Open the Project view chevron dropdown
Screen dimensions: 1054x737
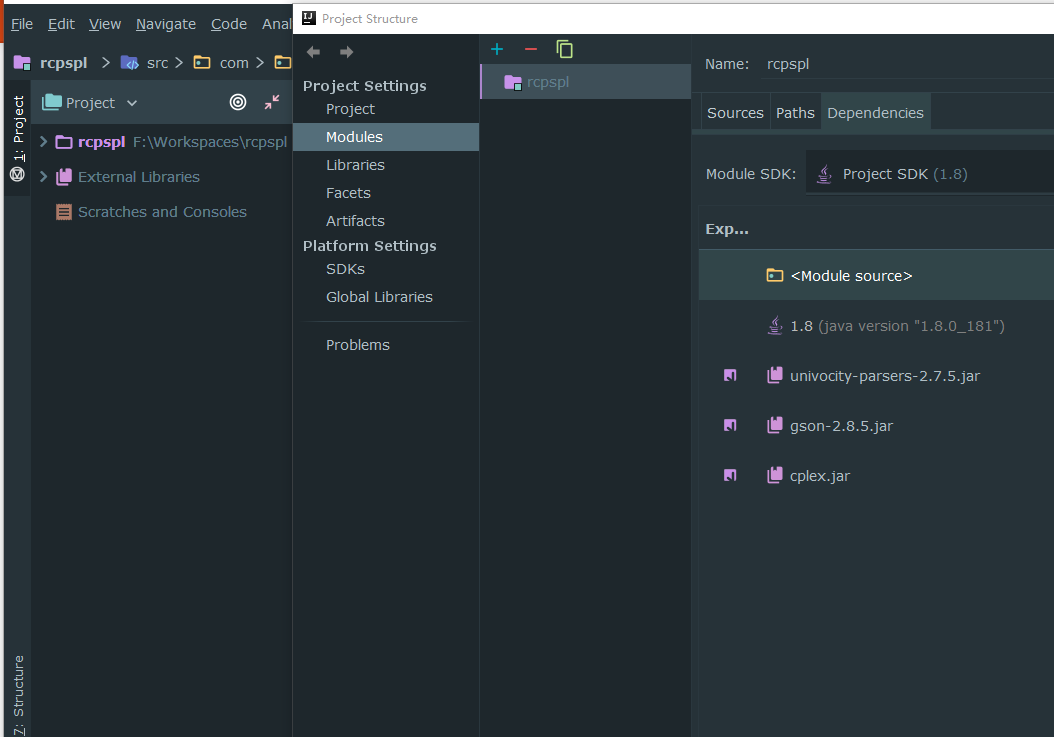pos(131,102)
